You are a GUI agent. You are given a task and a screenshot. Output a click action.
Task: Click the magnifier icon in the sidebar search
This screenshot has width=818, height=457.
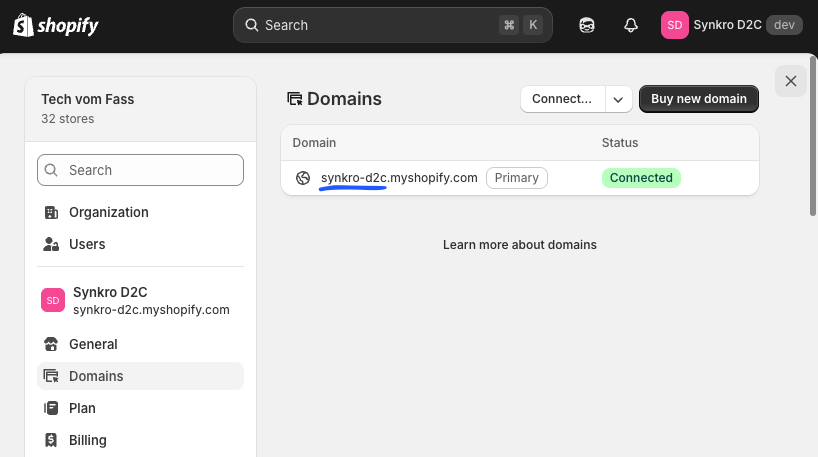(51, 170)
